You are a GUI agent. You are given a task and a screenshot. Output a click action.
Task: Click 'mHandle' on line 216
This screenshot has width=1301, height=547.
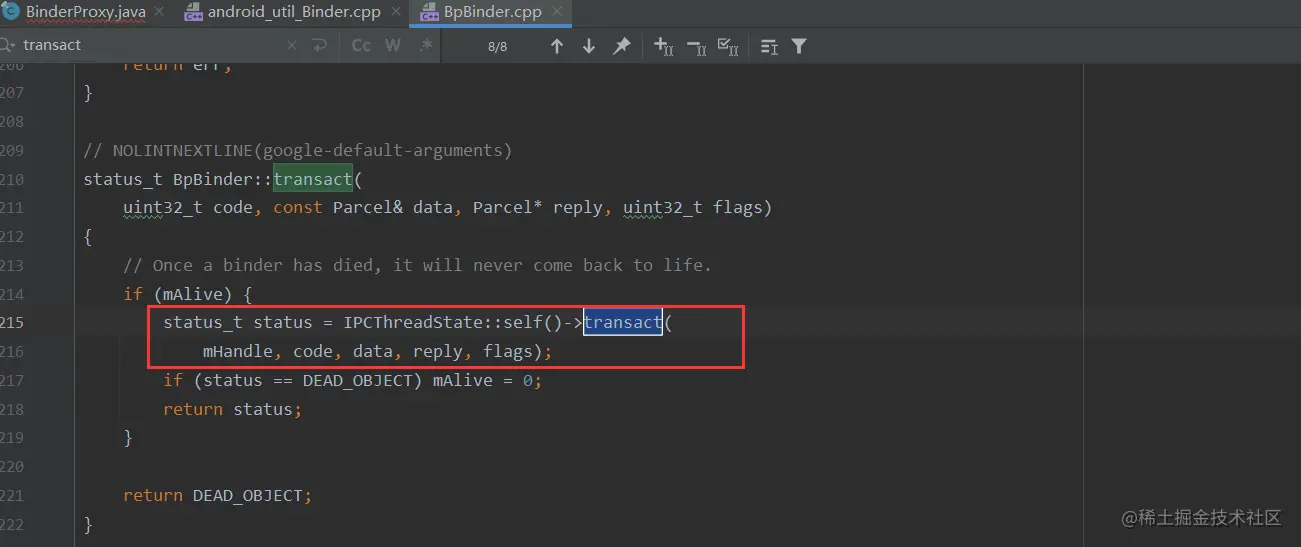click(x=237, y=352)
